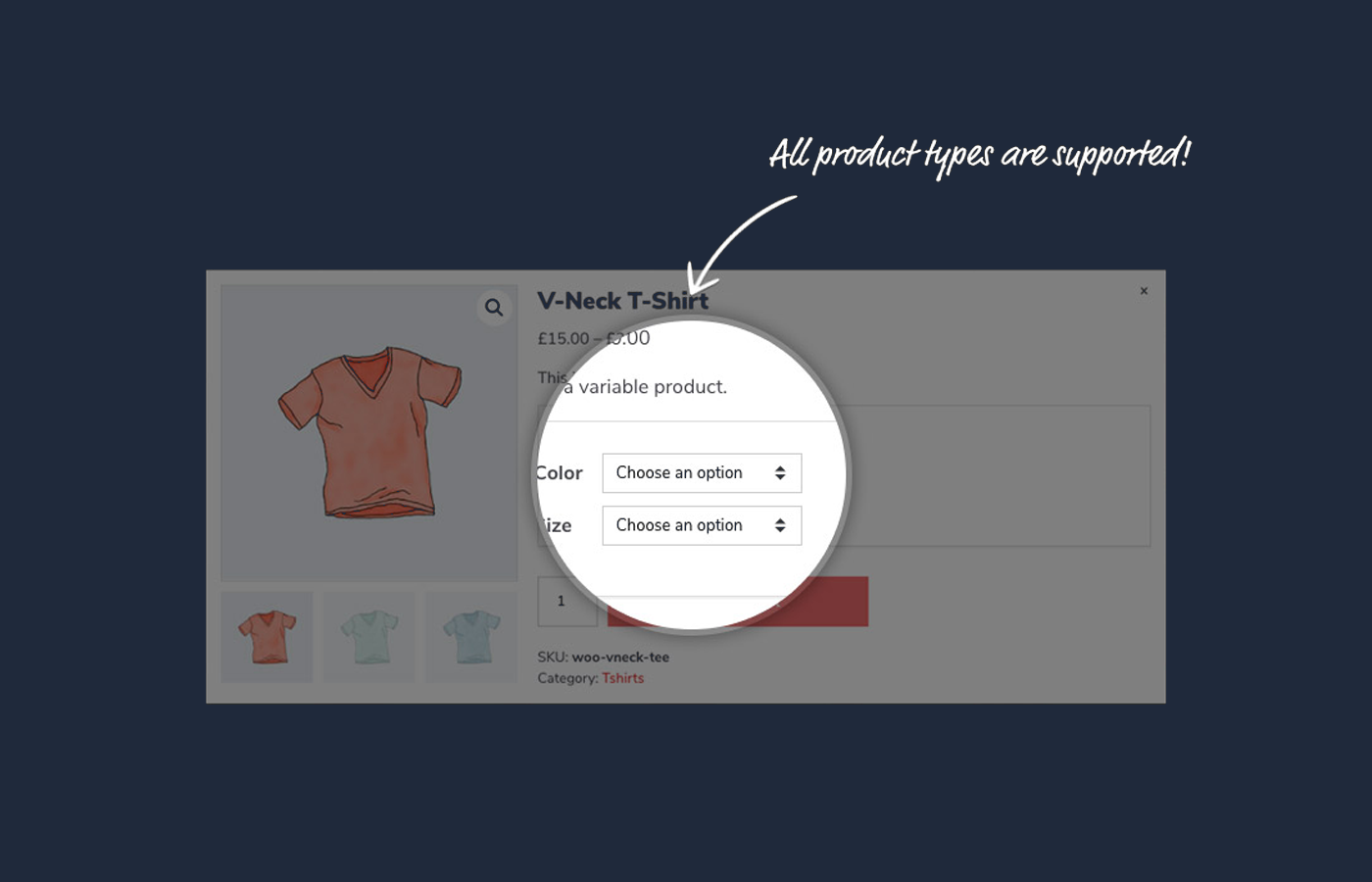
Task: Open the Size "Choose an option" dropdown
Action: click(x=702, y=525)
